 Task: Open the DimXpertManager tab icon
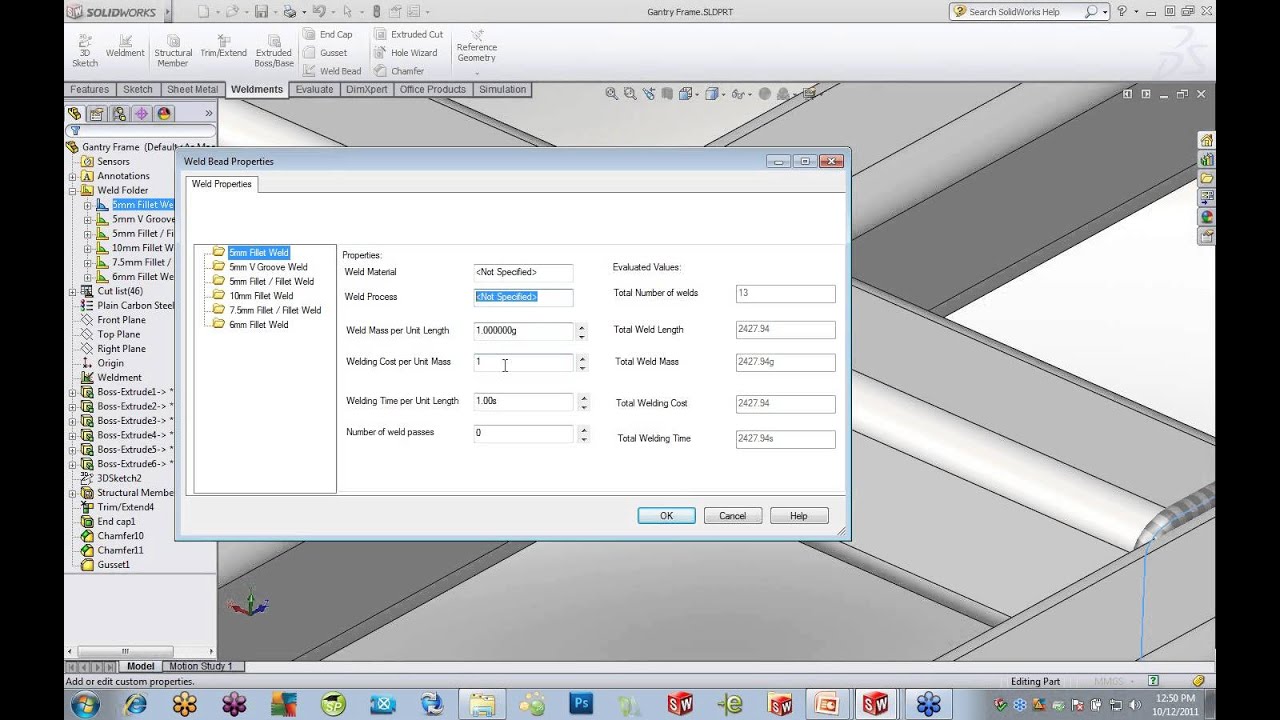(142, 114)
